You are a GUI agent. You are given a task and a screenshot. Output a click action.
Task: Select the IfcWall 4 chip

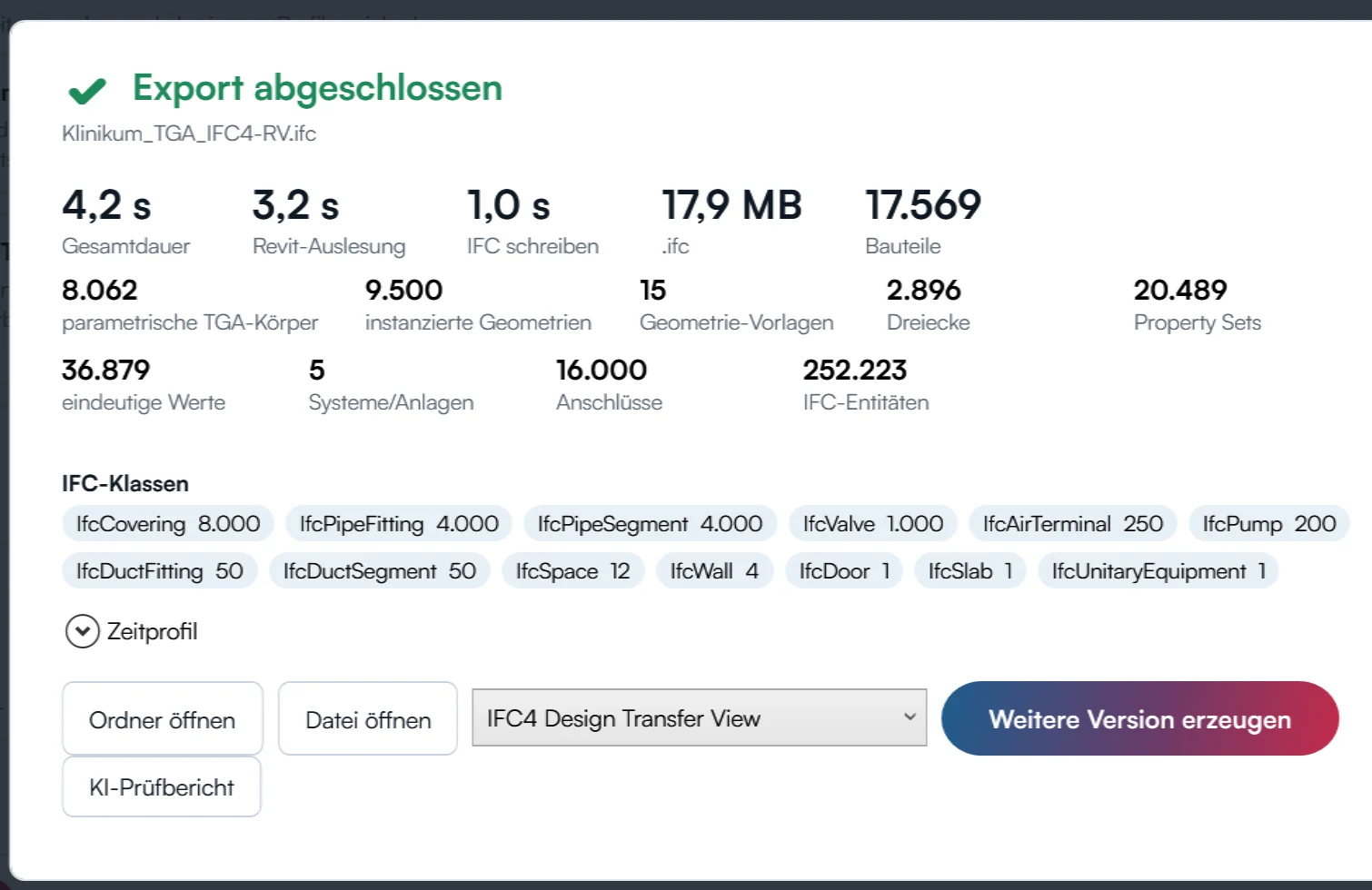click(x=714, y=571)
